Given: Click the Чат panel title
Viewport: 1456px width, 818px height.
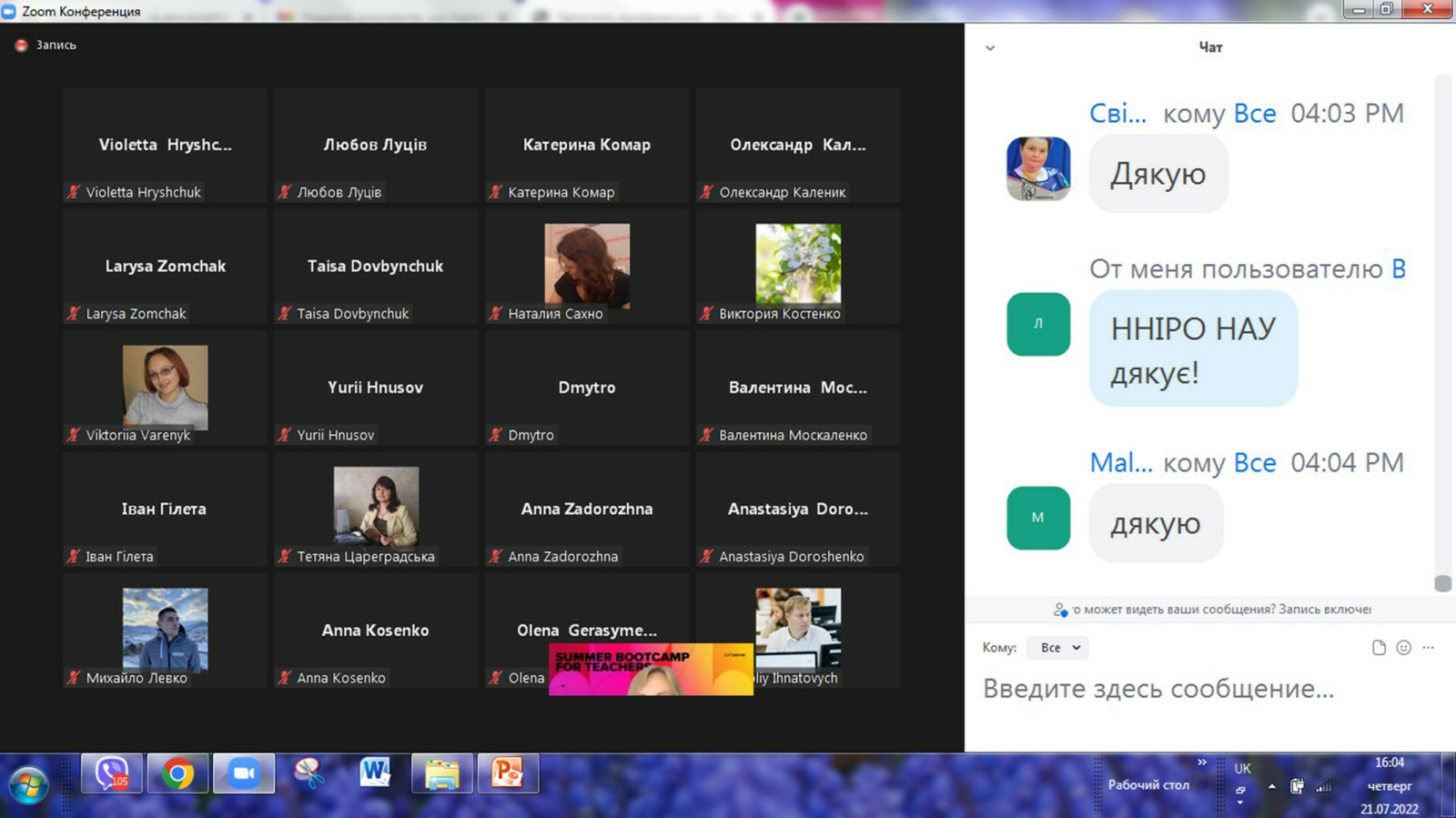Looking at the screenshot, I should tap(1210, 47).
